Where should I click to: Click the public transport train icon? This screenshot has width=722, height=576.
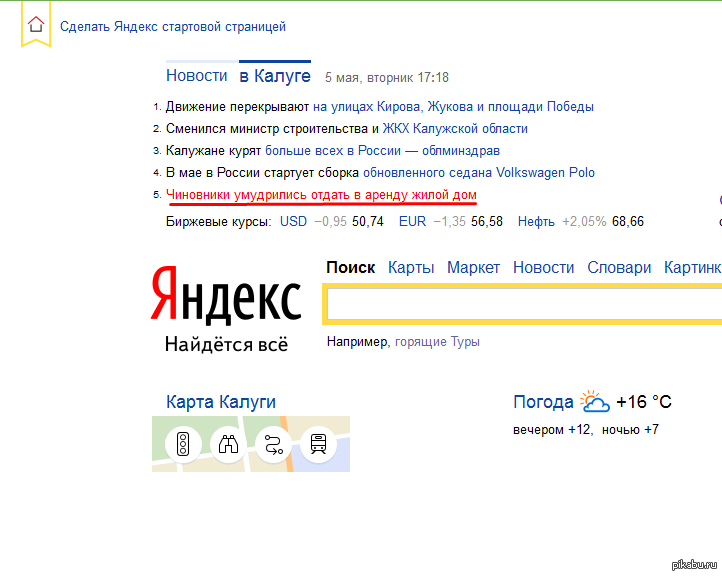(318, 444)
